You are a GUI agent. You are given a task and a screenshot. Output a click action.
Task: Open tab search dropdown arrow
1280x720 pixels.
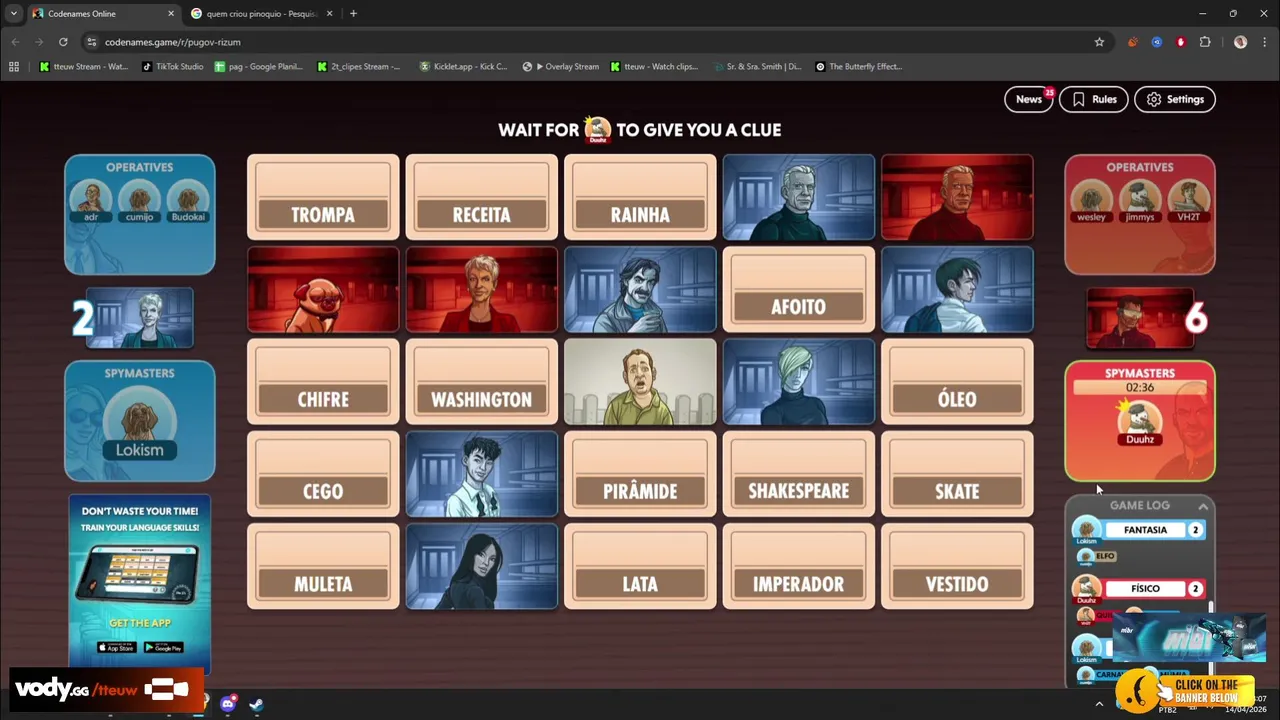(x=14, y=14)
